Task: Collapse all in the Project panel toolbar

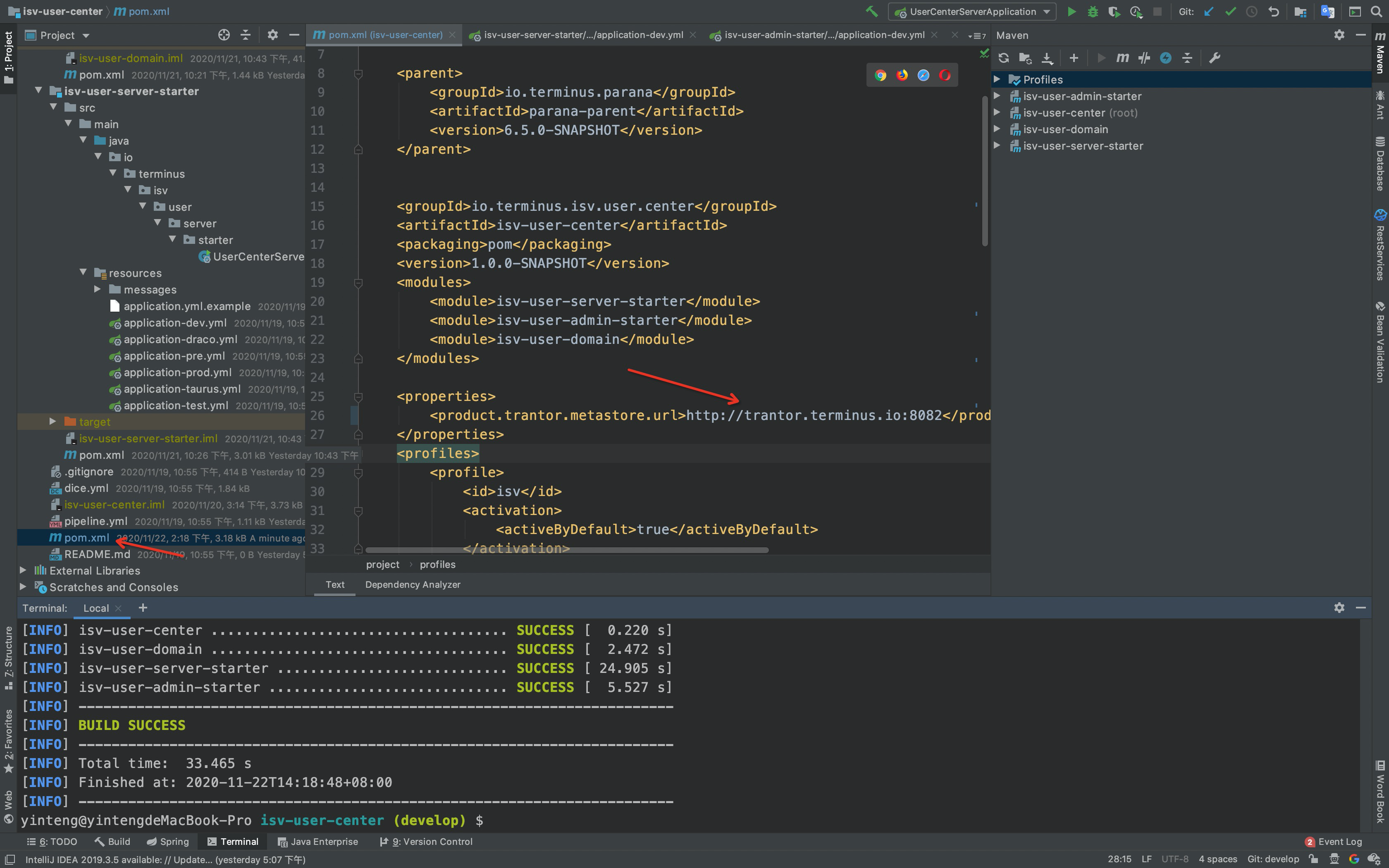Action: 246,35
